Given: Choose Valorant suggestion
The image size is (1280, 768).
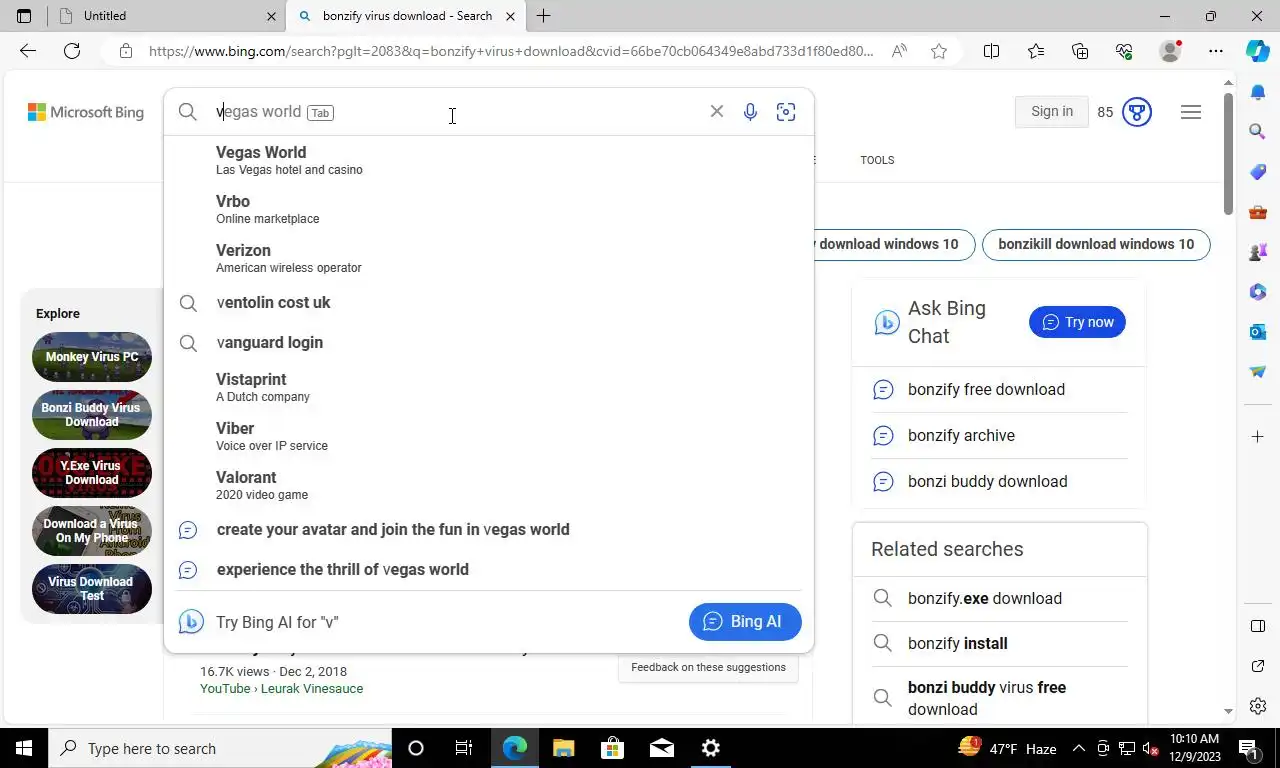Looking at the screenshot, I should coord(488,485).
